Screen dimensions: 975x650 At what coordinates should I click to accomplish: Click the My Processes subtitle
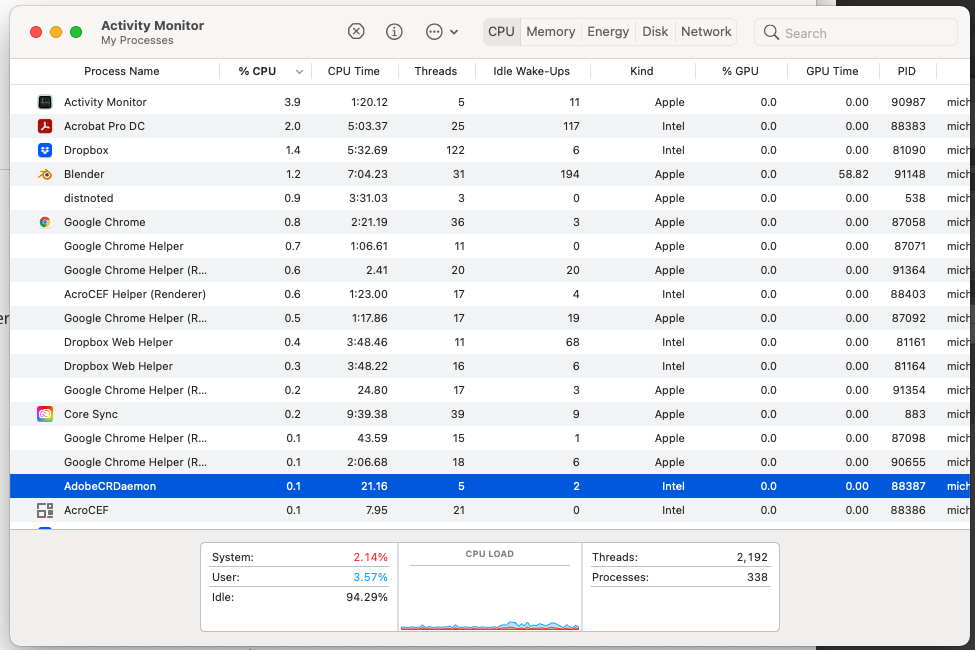click(x=137, y=40)
